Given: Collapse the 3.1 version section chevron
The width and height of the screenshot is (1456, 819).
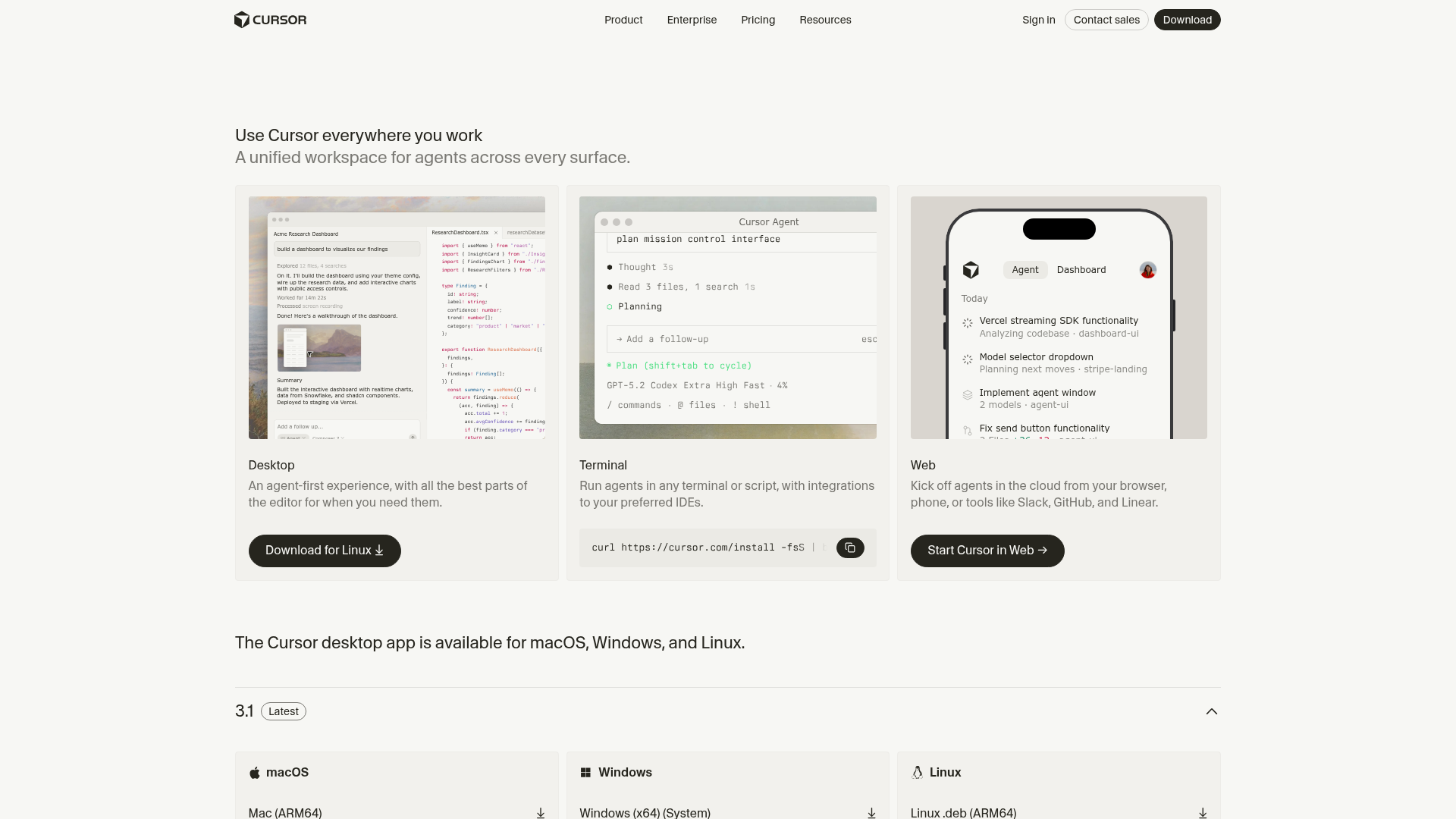Looking at the screenshot, I should point(1212,711).
